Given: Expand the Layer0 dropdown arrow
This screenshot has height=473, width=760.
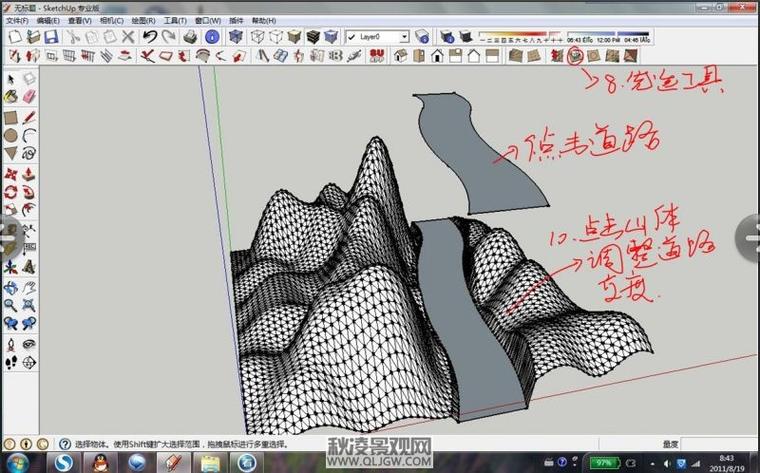Looking at the screenshot, I should [x=404, y=37].
